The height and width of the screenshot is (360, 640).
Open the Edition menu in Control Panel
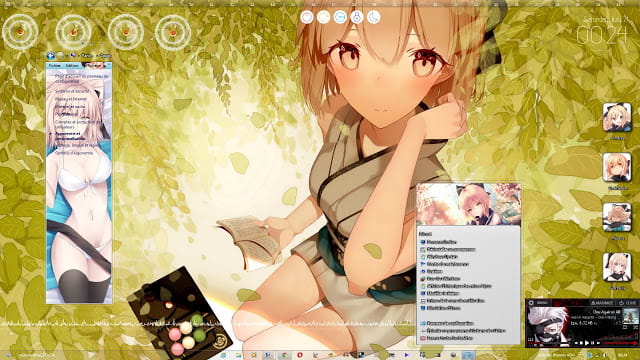pos(72,65)
